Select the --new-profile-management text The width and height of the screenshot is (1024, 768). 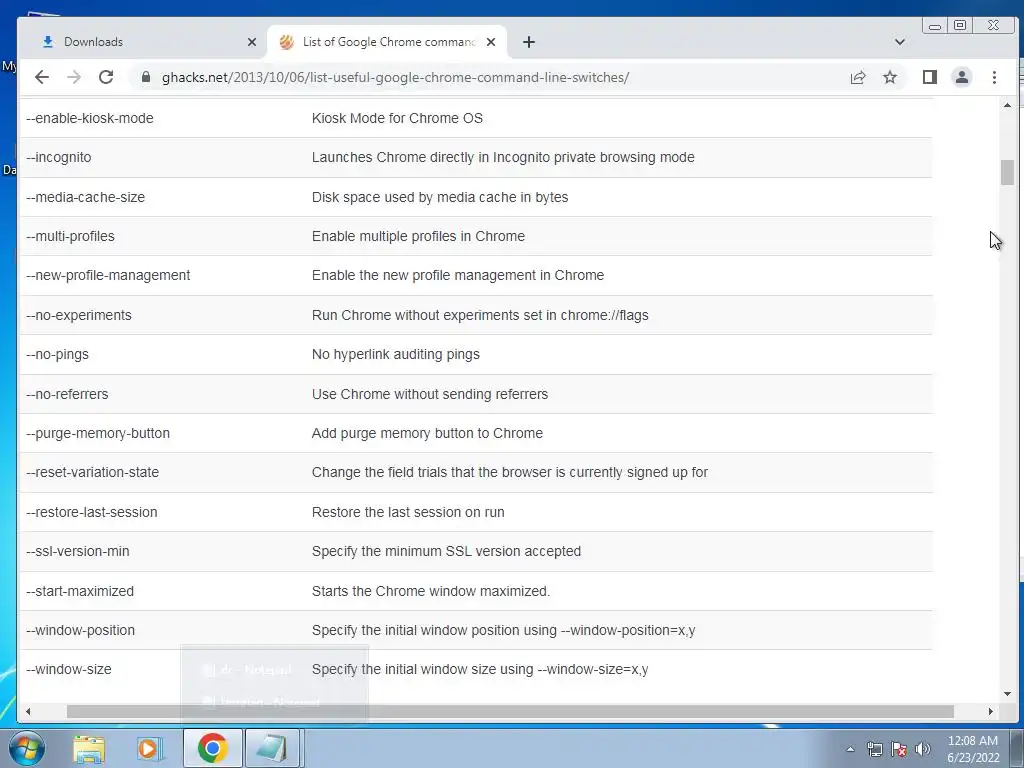[108, 276]
